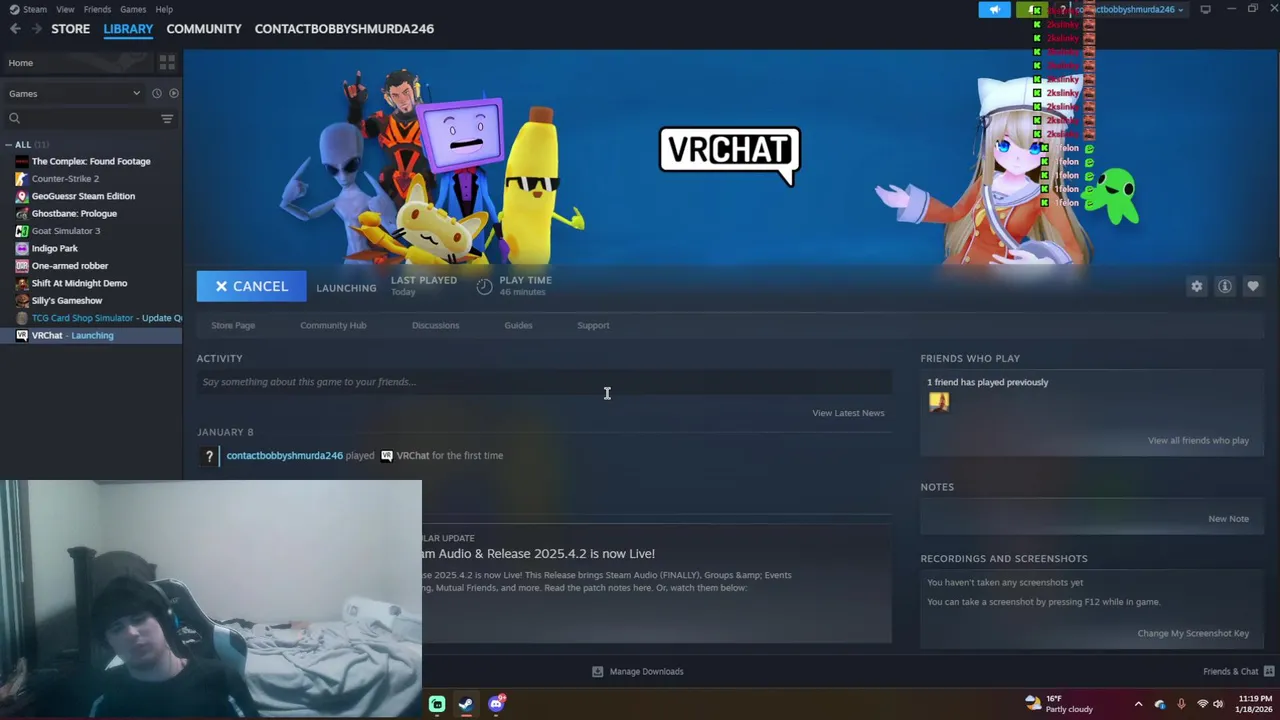Viewport: 1280px width, 720px height.
Task: Select GeoGuessr Steam Edition
Action: (x=83, y=196)
